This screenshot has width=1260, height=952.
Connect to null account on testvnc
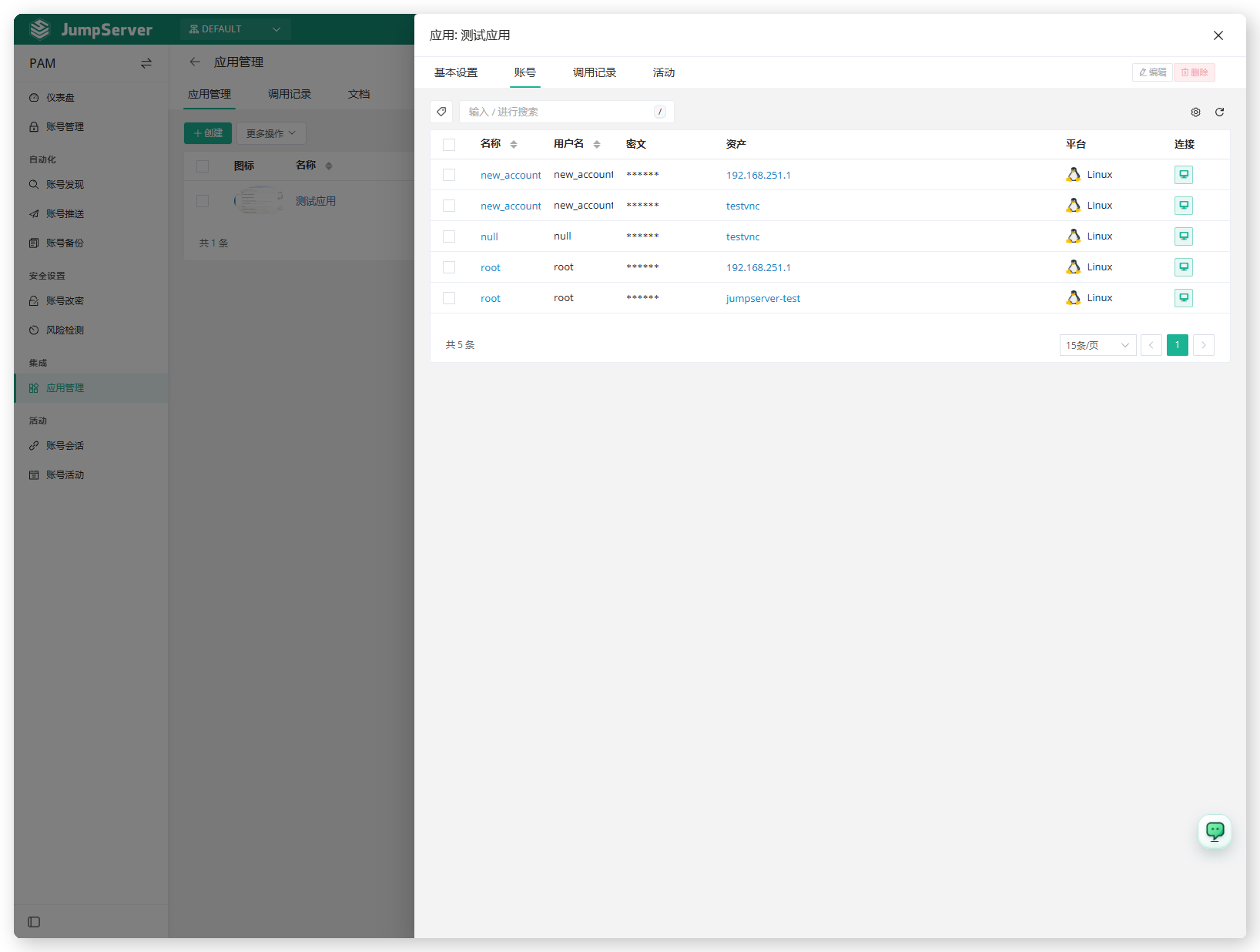[1184, 236]
